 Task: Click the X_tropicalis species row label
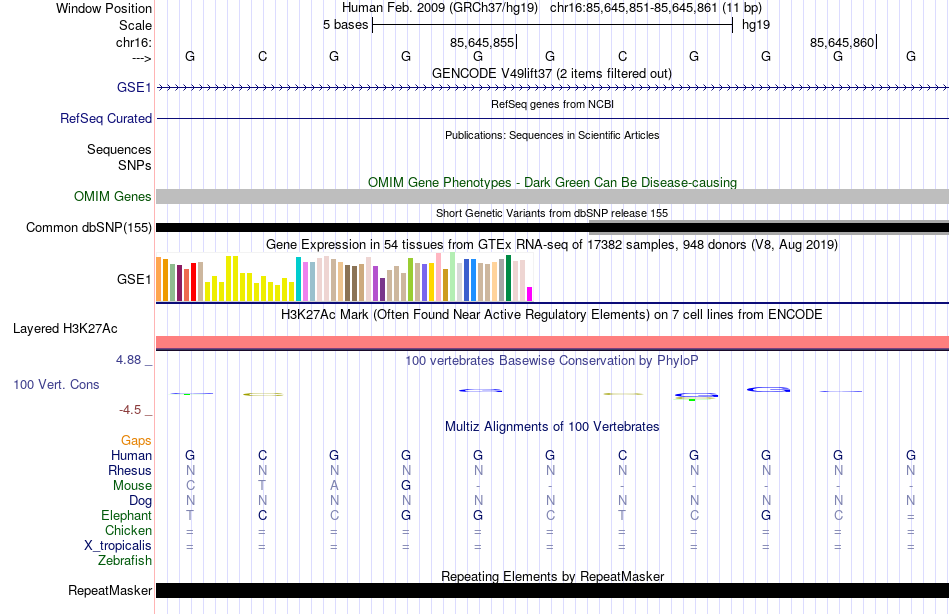click(x=118, y=546)
